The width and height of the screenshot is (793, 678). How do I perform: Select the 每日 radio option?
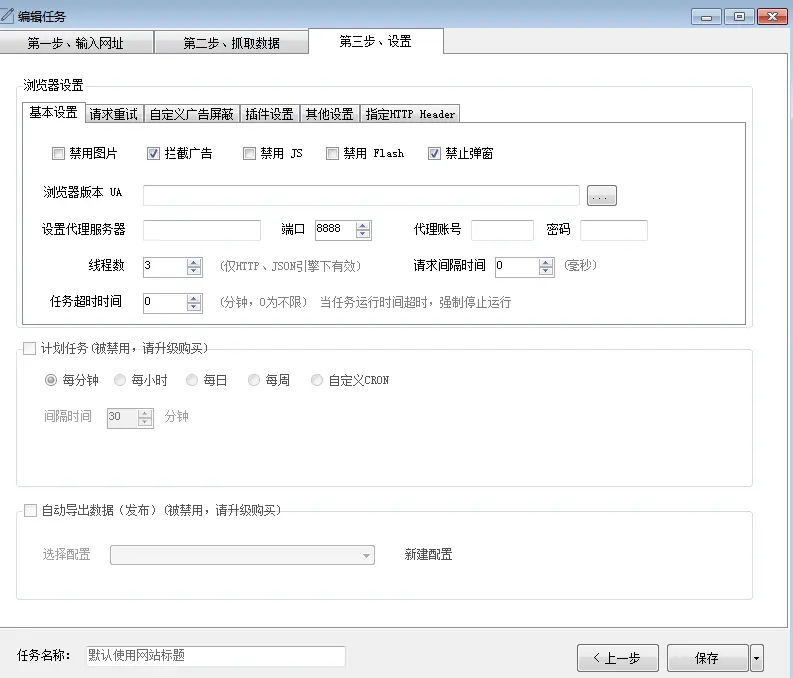tap(192, 380)
